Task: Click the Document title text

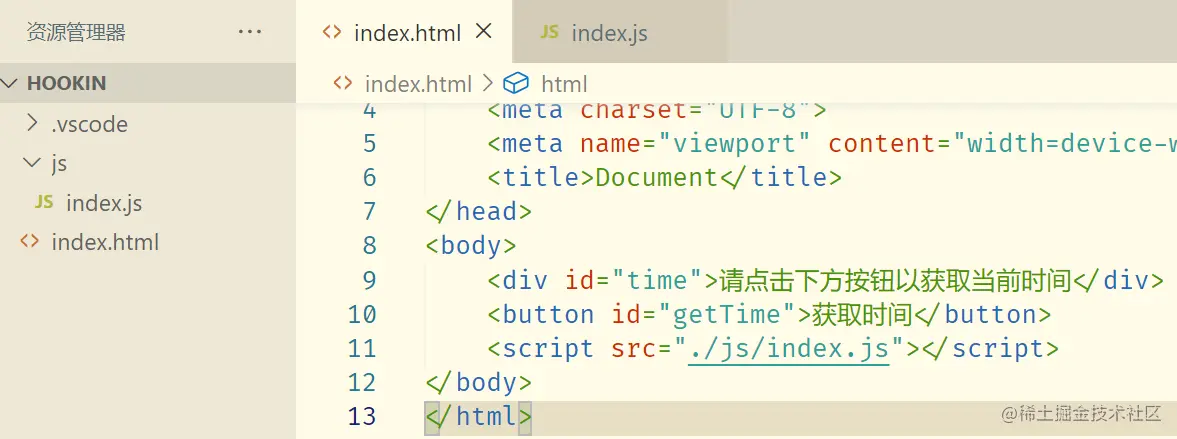Action: point(657,177)
